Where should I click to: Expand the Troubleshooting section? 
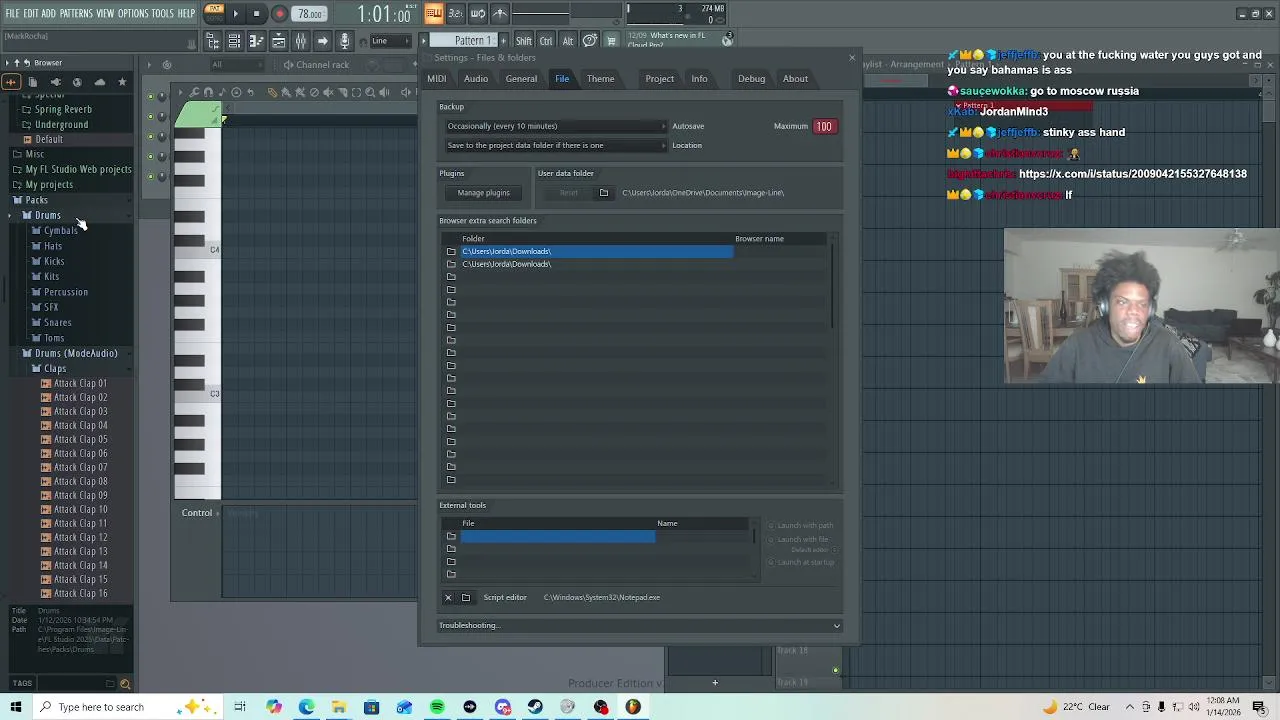pyautogui.click(x=640, y=626)
